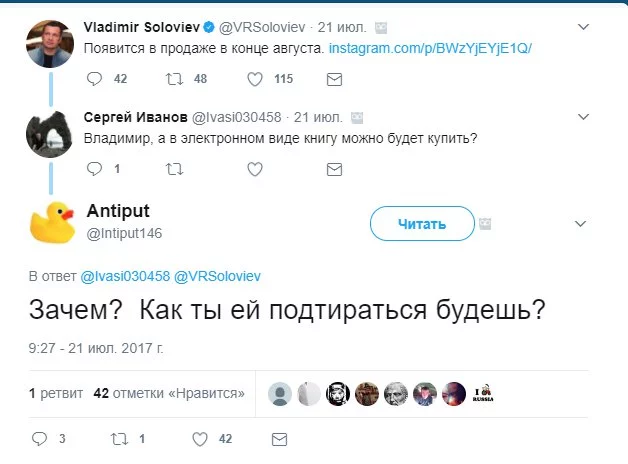Like Soloviev's tweet with 115 likes
The image size is (628, 464).
(255, 79)
